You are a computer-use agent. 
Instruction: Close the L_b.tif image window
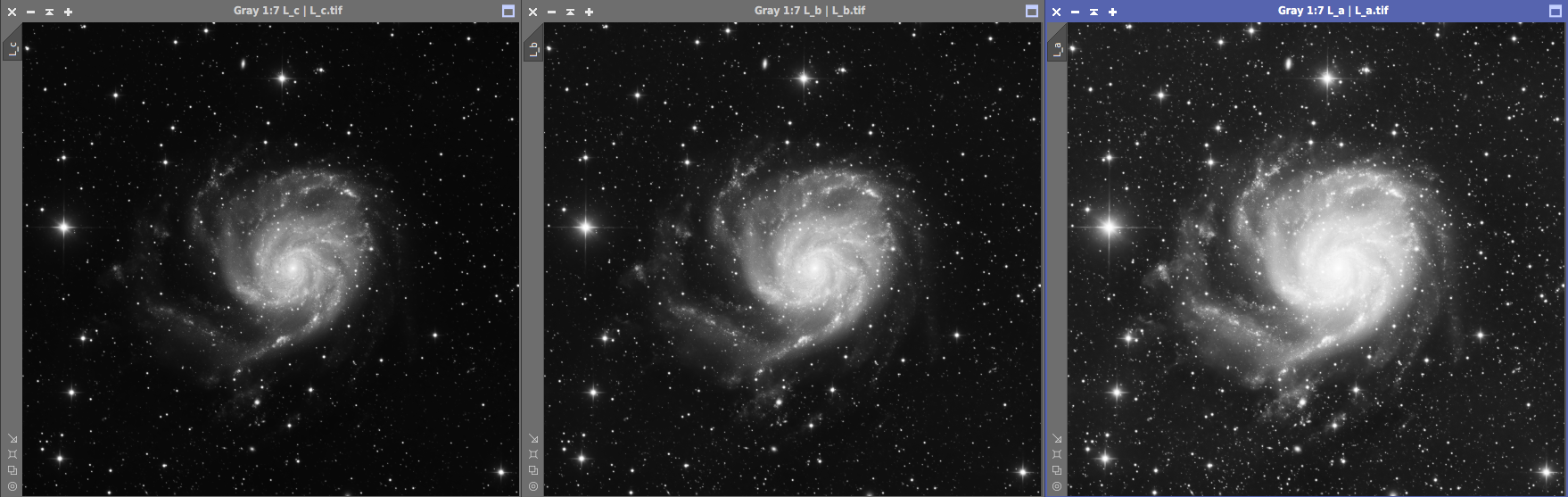click(x=532, y=12)
